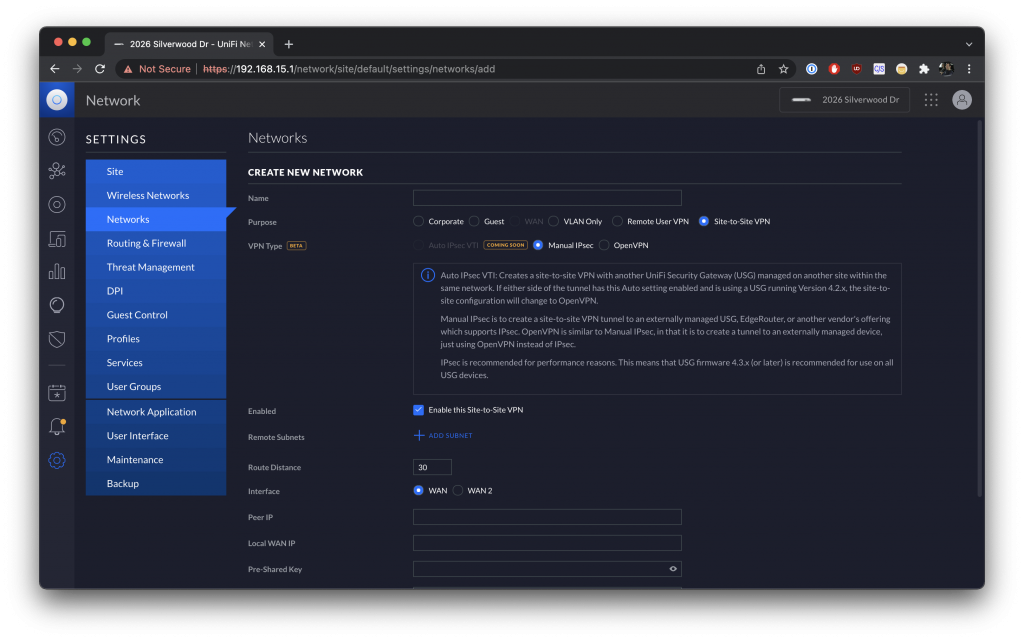Select the OpenVPN VPN type
The image size is (1024, 641).
point(604,245)
